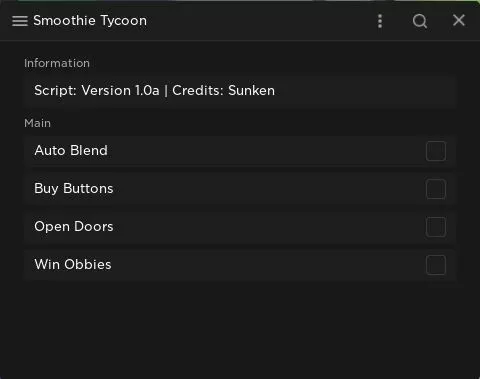The width and height of the screenshot is (480, 379).
Task: Click the Buy Buttons label text
Action: pos(74,189)
